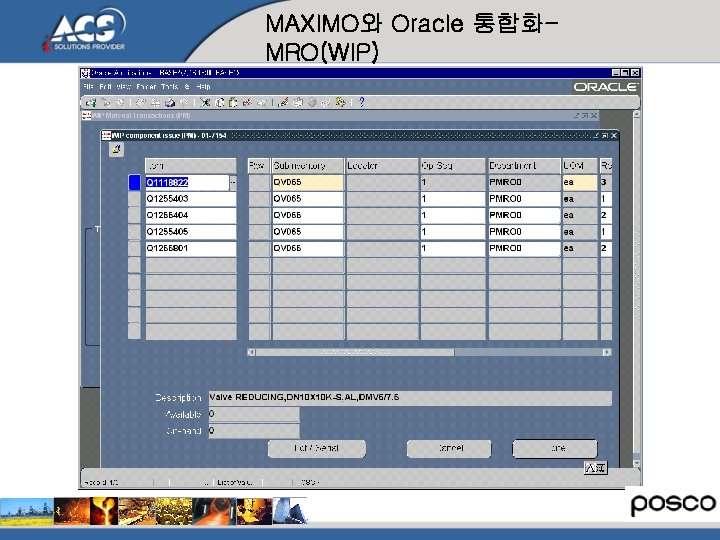Click the Edit Field pencil toolbar icon
This screenshot has width=720, height=540.
pos(283,102)
